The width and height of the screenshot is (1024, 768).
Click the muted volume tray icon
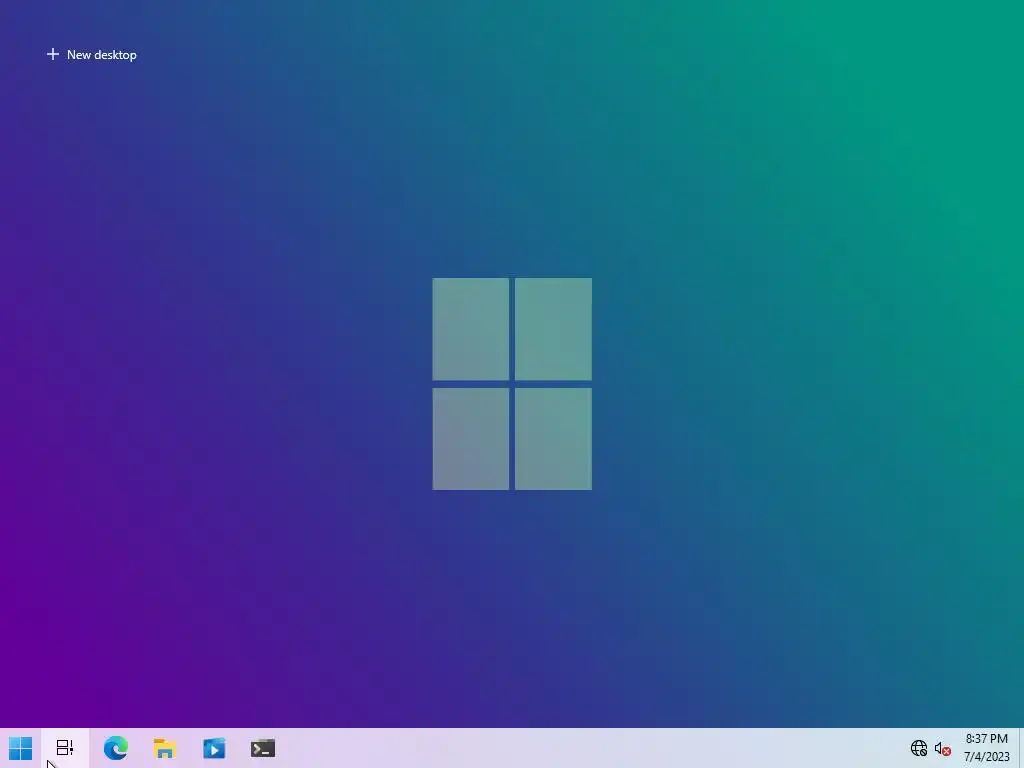[x=942, y=748]
